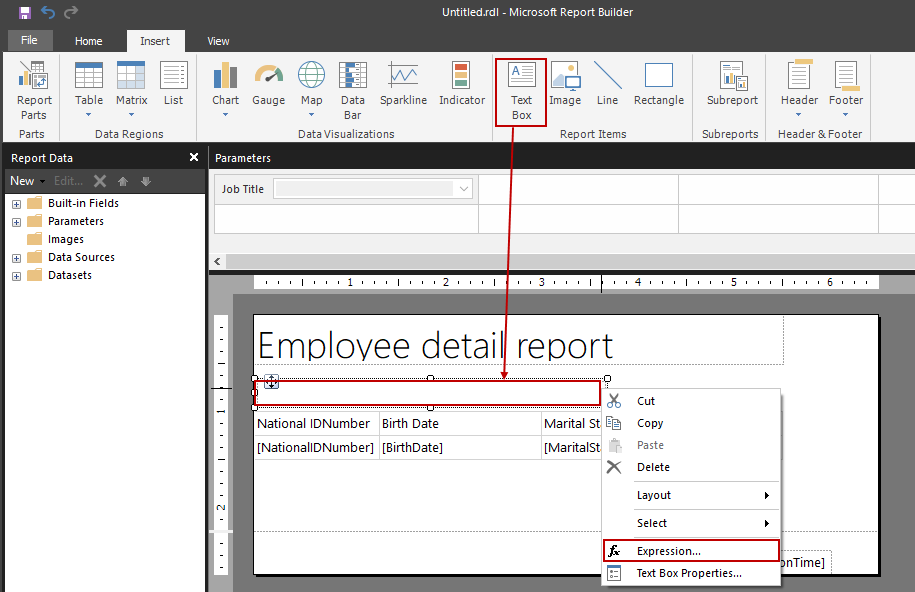
Task: Switch to the View ribbon tab
Action: coord(218,41)
